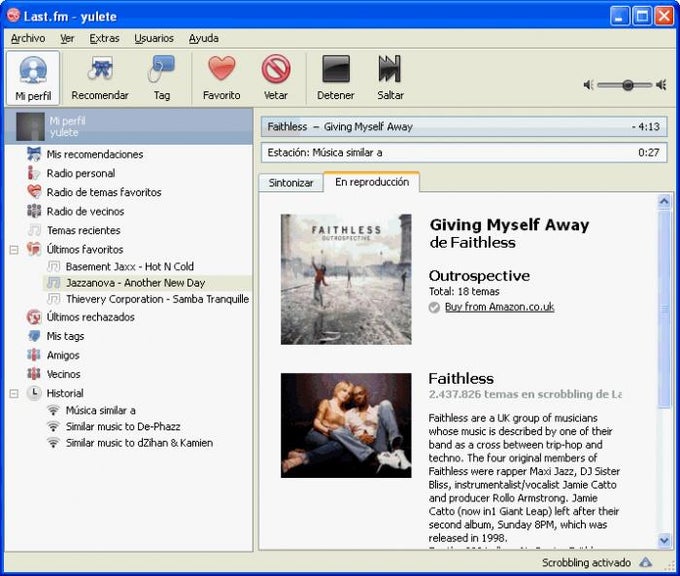Click the yulete profile avatar in sidebar
680x576 pixels.
tap(30, 127)
